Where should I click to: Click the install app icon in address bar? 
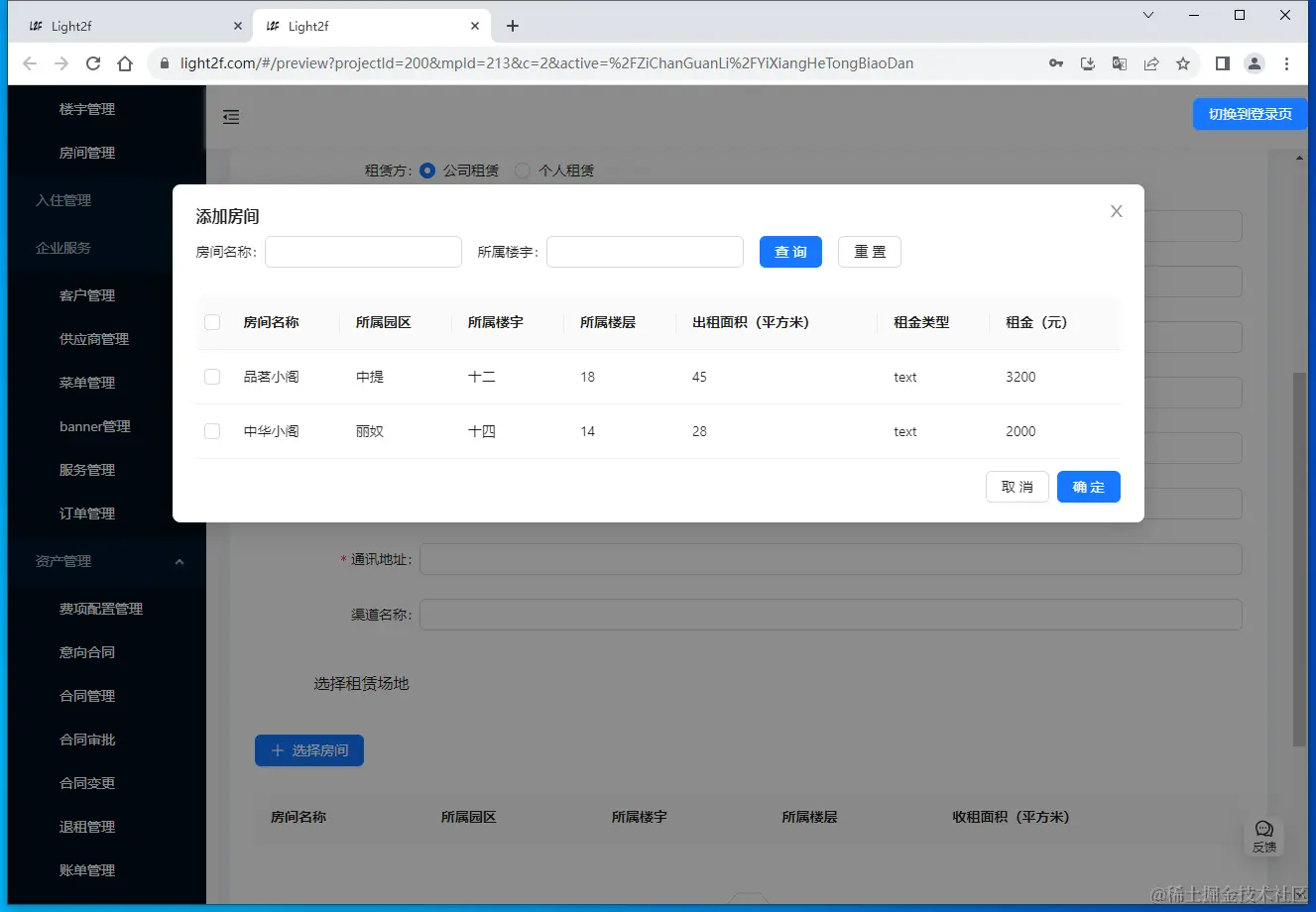click(1088, 63)
